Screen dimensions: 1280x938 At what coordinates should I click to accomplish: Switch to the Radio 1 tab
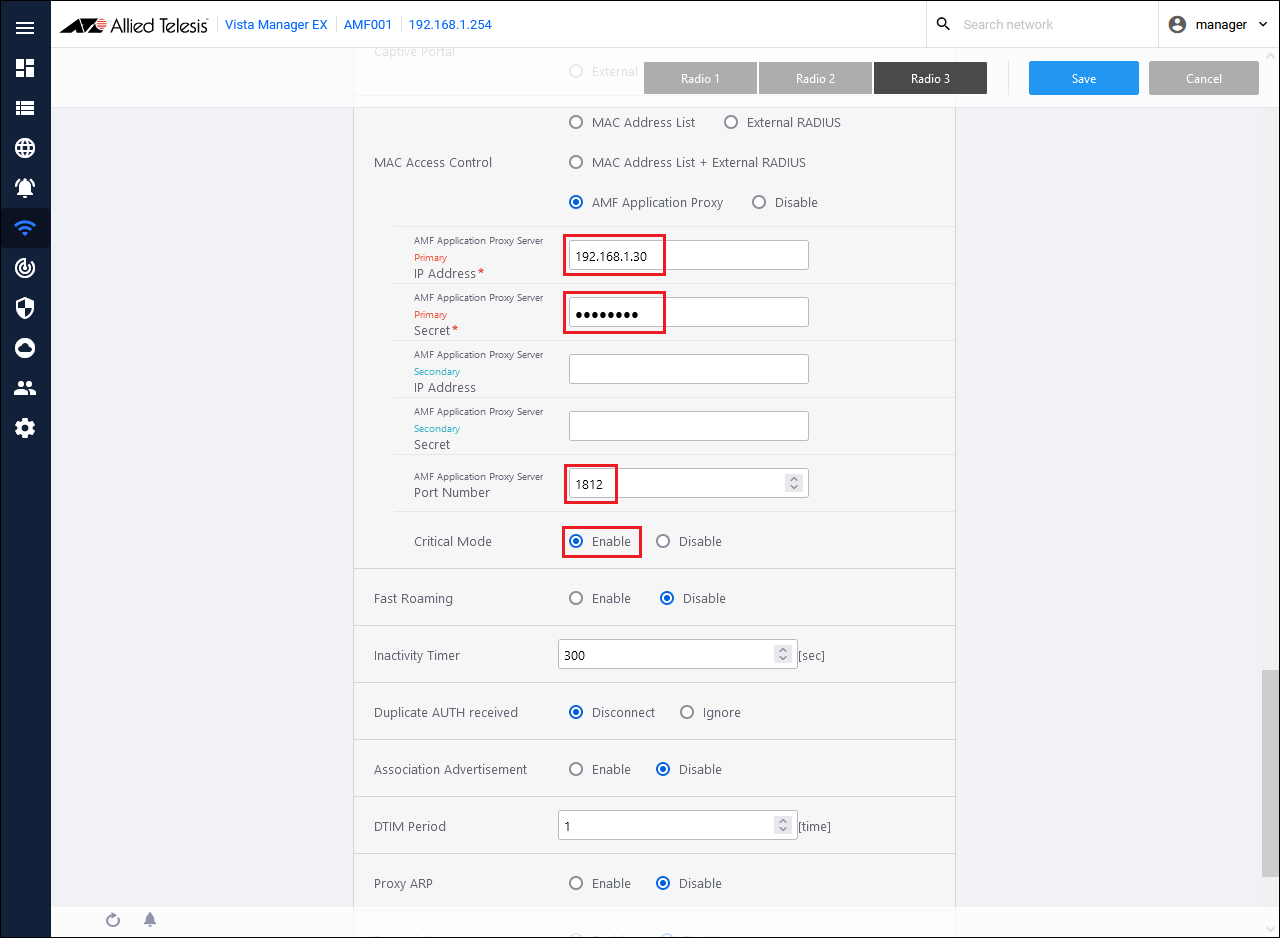point(700,78)
